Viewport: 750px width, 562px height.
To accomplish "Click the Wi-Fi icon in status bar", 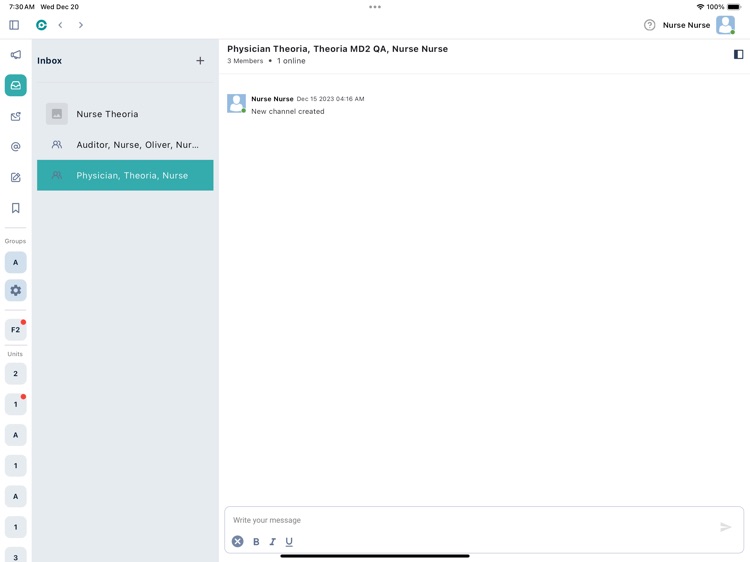I will [700, 7].
